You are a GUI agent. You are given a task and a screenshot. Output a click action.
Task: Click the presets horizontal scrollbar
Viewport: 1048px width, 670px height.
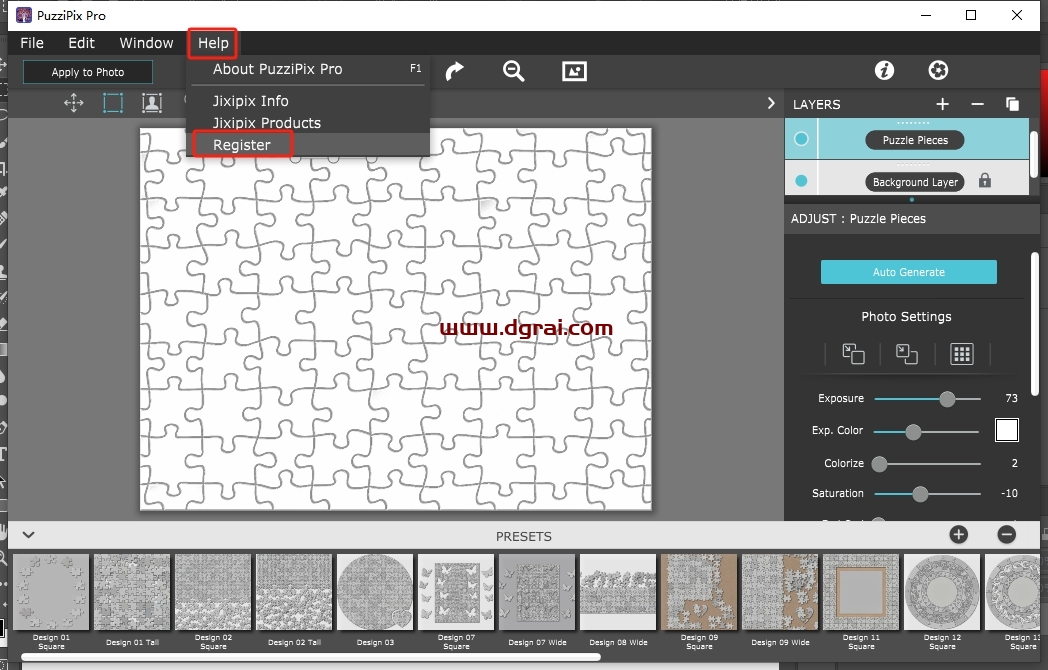click(x=311, y=657)
